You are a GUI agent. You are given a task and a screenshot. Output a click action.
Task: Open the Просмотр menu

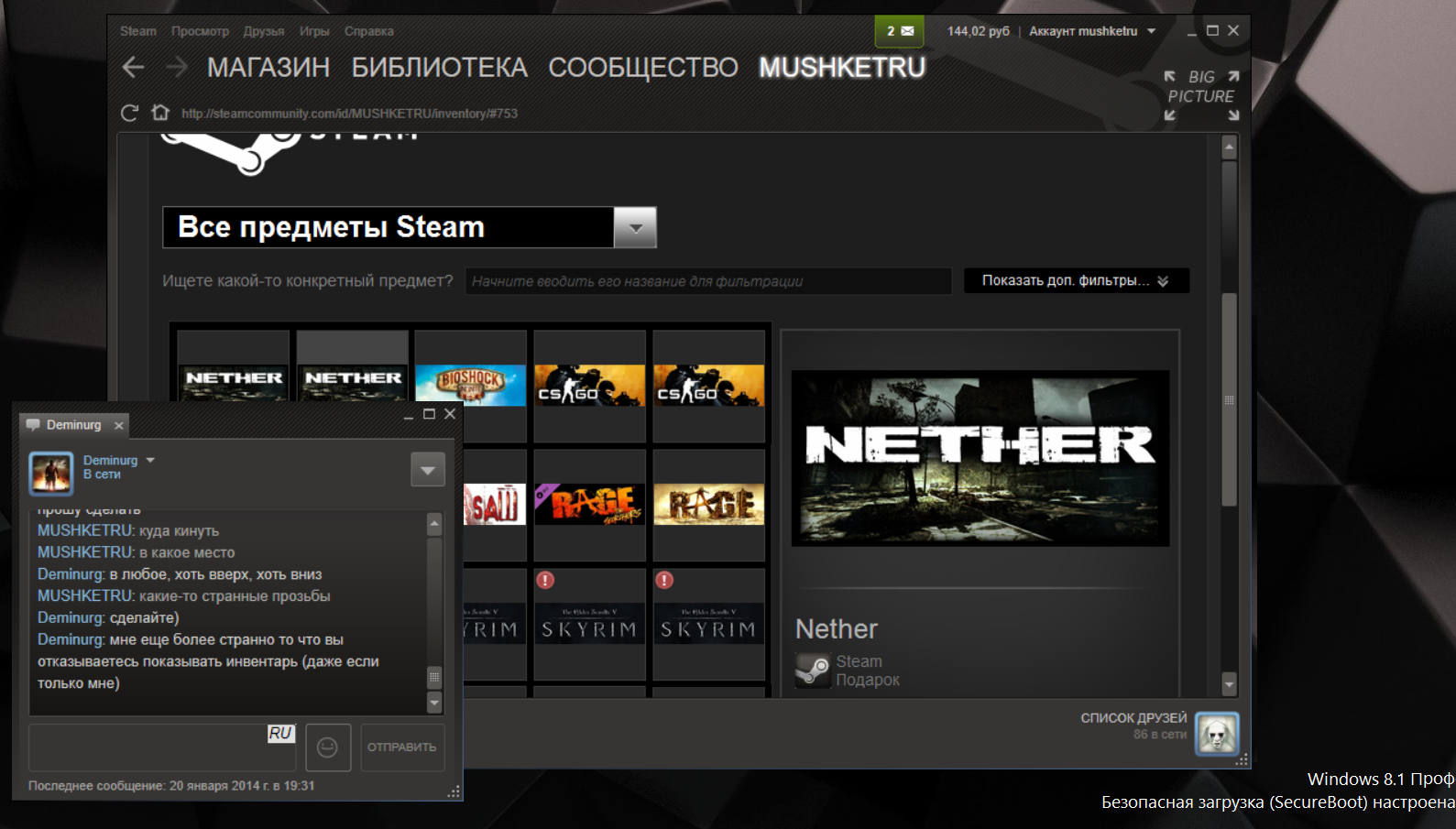click(x=200, y=31)
